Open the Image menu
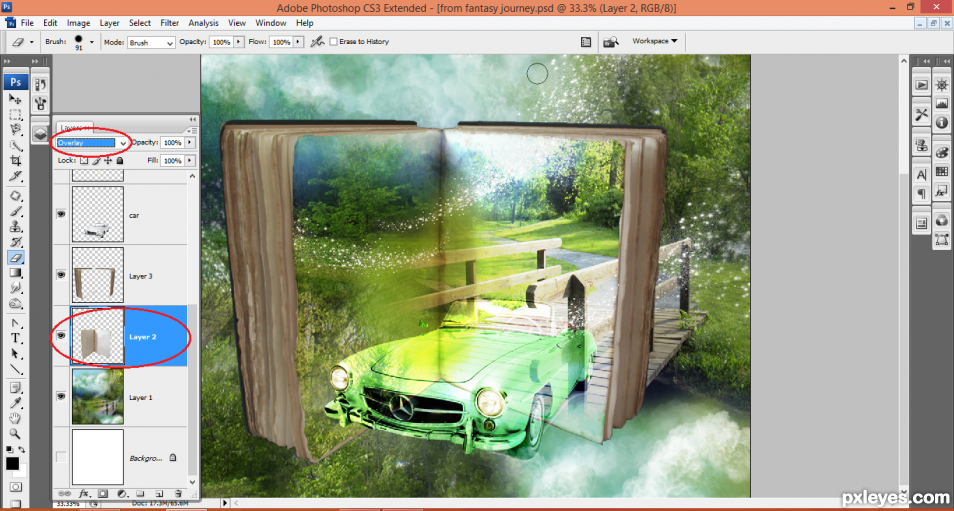Viewport: 954px width, 511px height. click(x=78, y=23)
